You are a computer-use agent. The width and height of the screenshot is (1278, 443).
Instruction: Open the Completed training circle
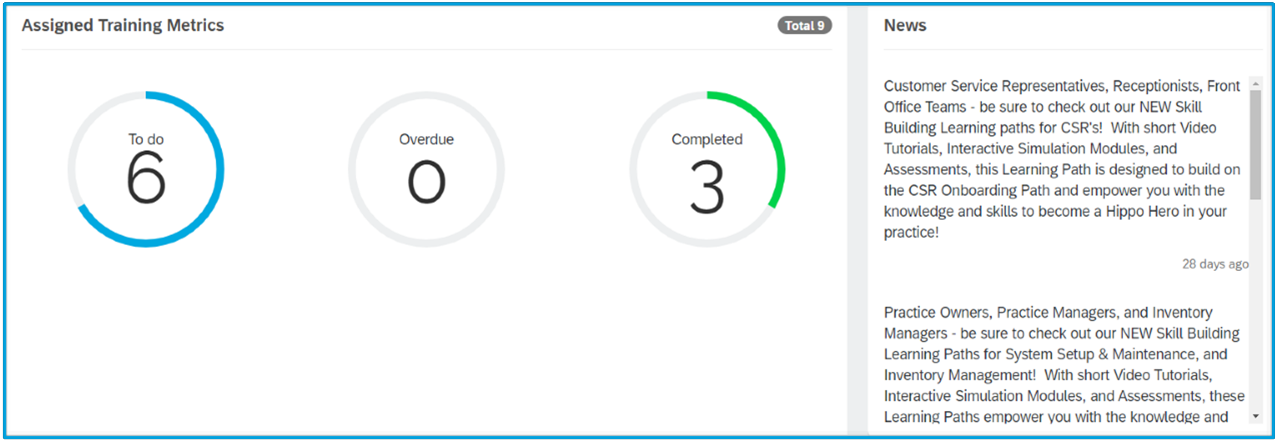pyautogui.click(x=707, y=169)
